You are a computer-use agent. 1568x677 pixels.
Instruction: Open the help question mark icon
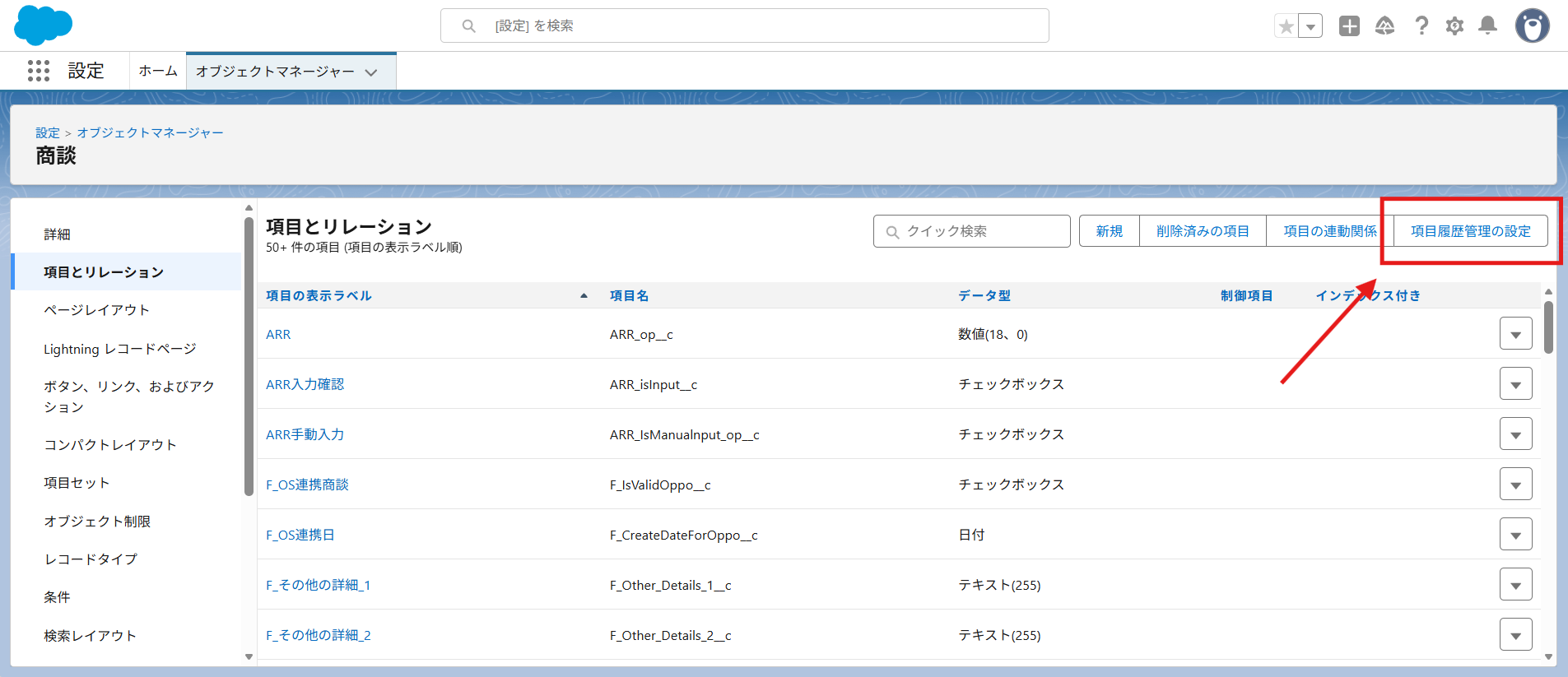click(x=1421, y=26)
